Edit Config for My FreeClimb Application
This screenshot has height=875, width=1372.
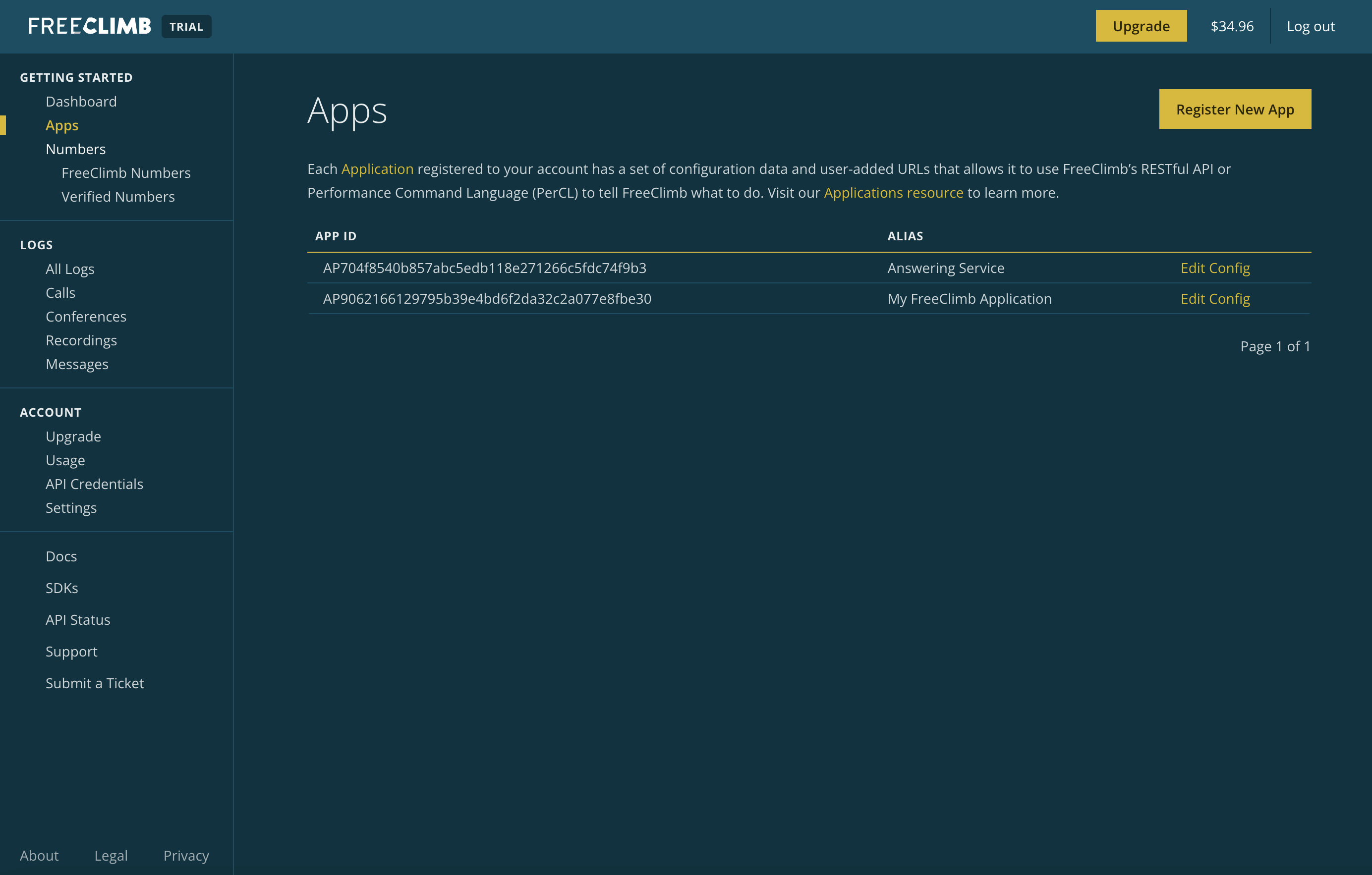[1215, 298]
